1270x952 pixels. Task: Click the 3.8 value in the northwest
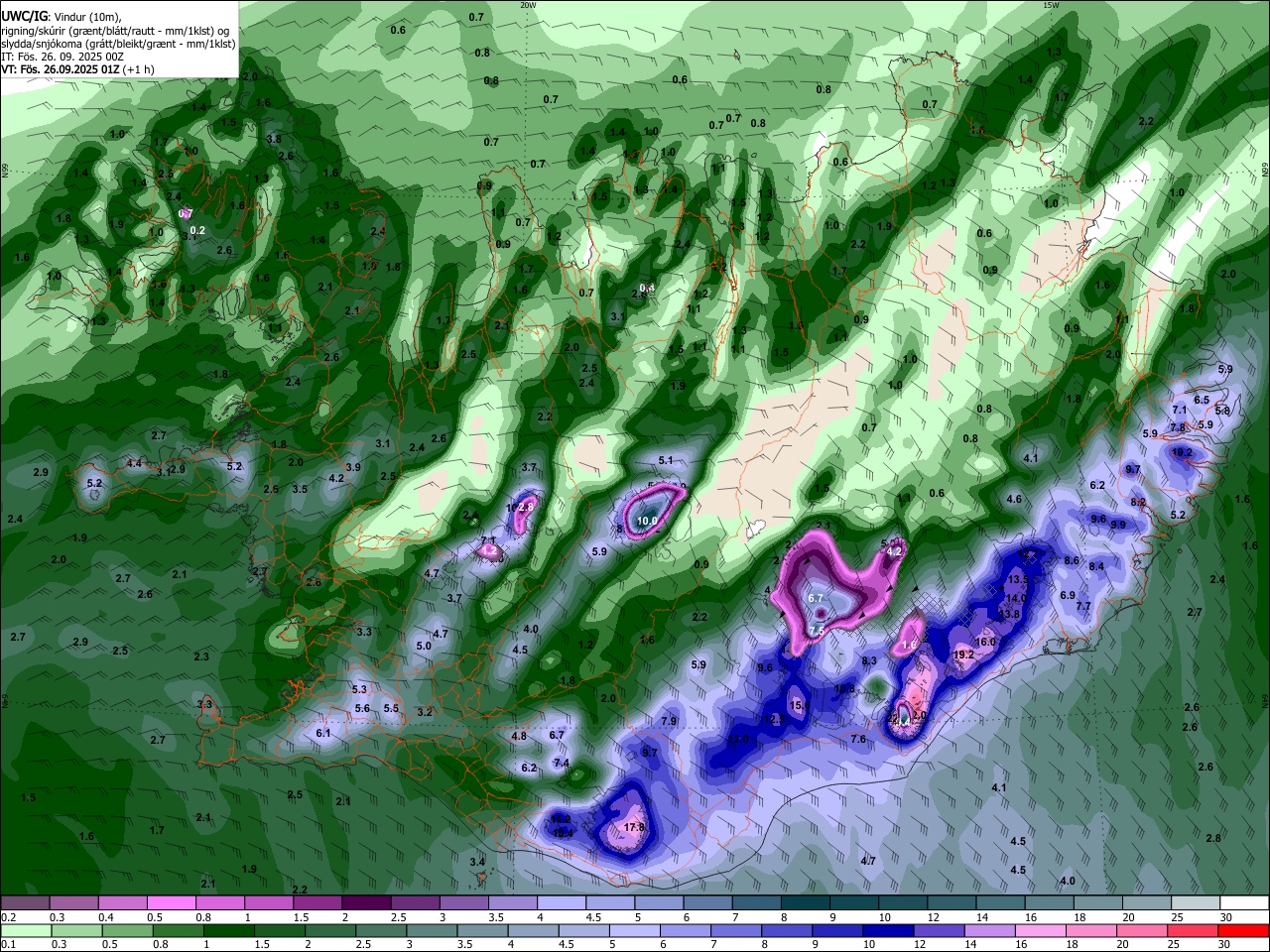tap(274, 140)
